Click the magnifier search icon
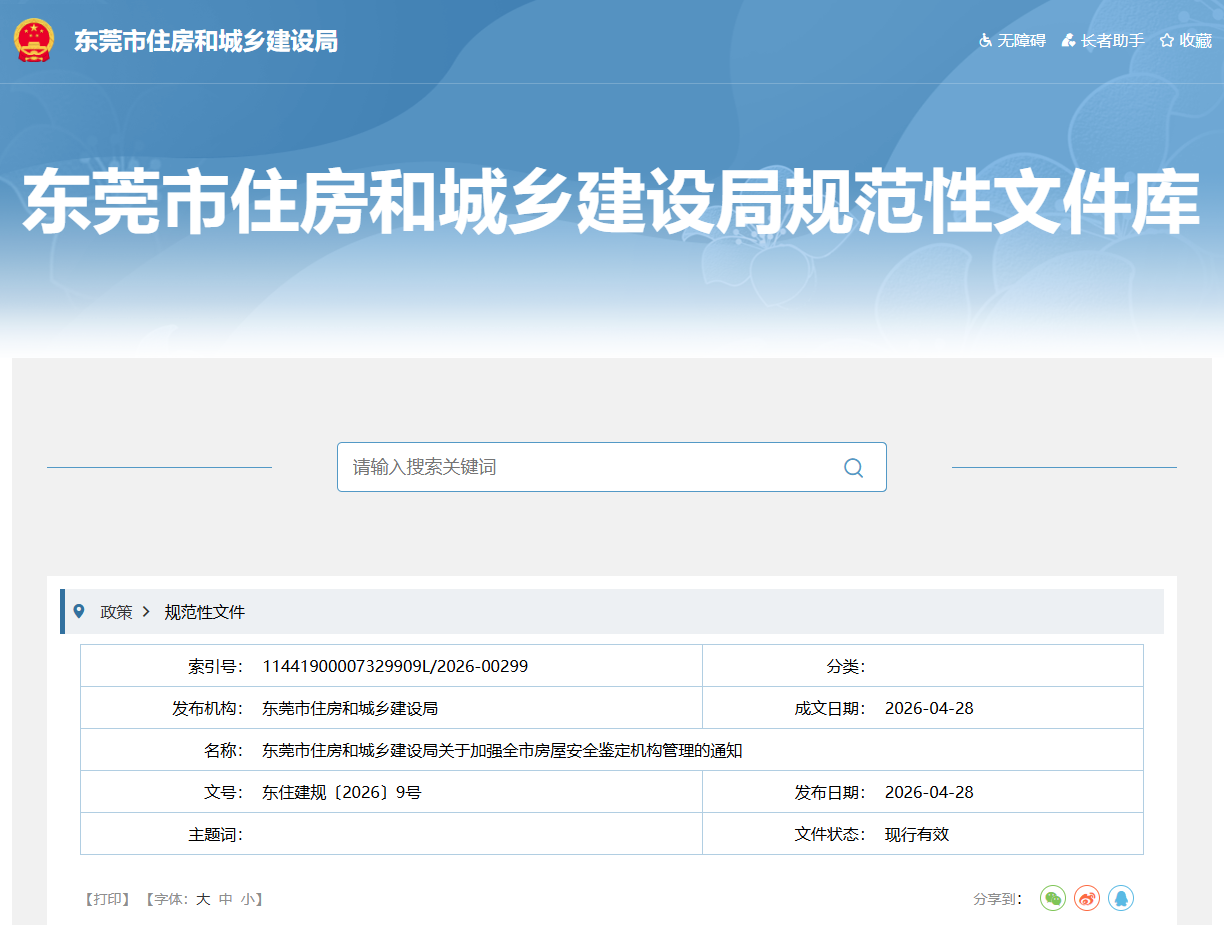Screen dimensions: 1224x925 [853, 468]
